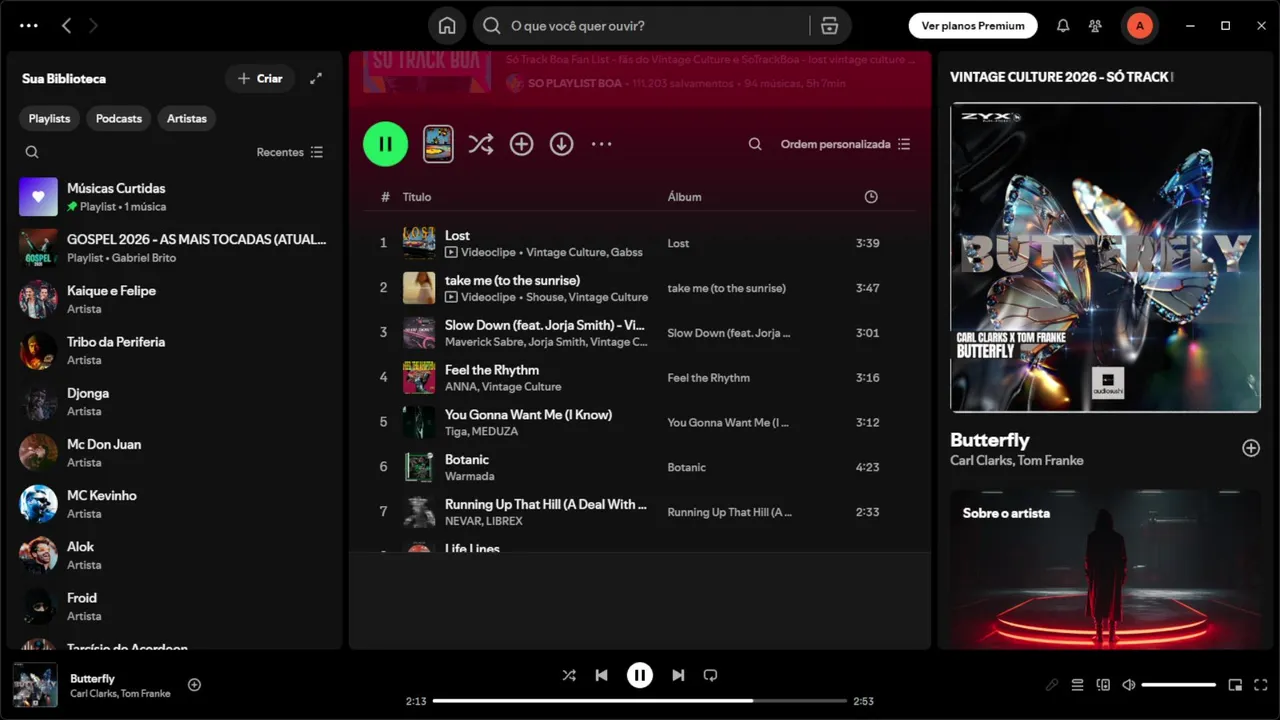Filter library by Podcasts

119,118
